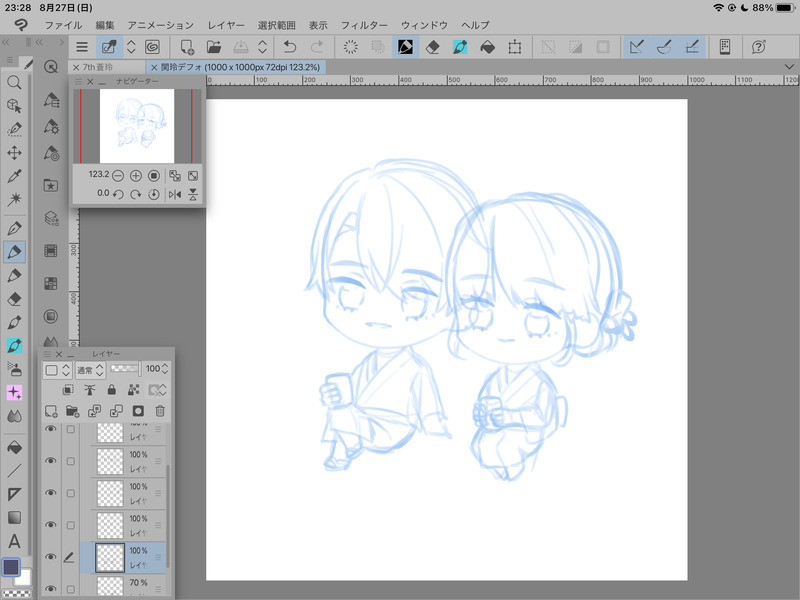Open the layer palette color dropdown
Screen dimensions: 800x600
tap(57, 370)
